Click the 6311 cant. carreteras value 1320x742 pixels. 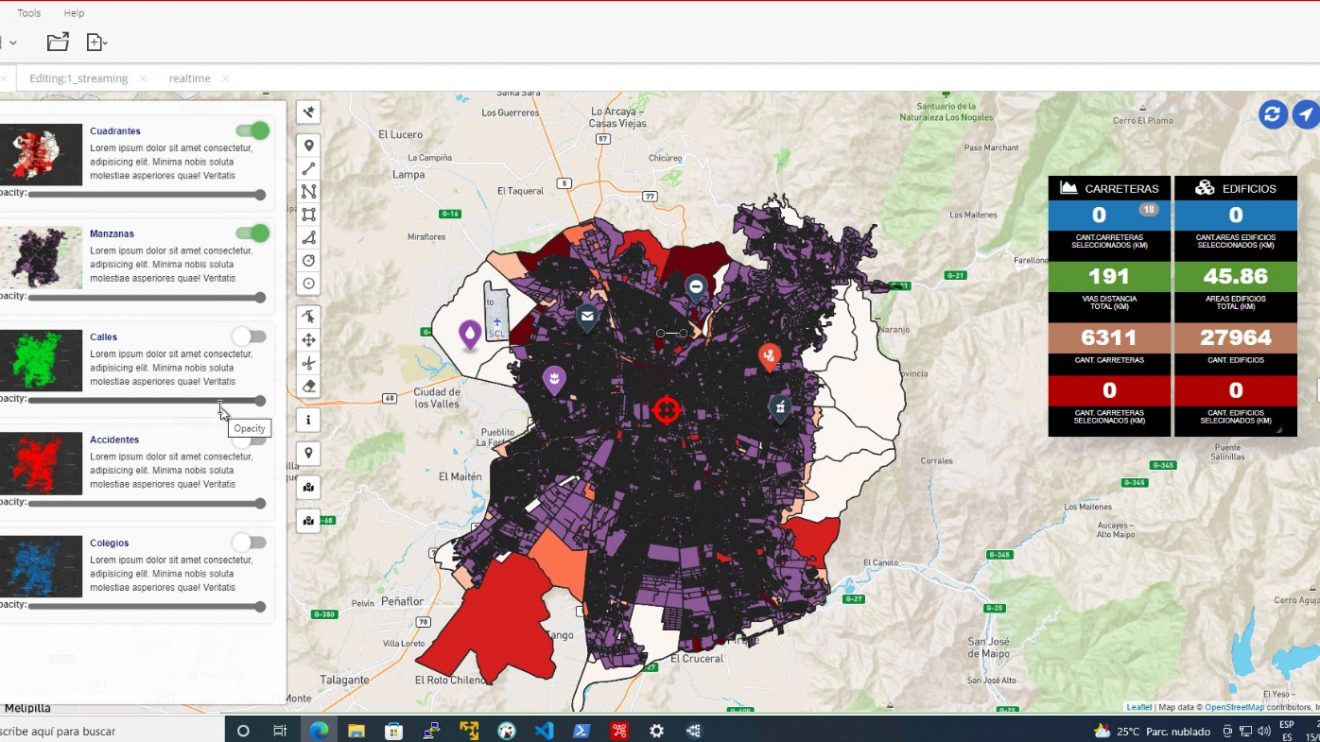(1109, 338)
